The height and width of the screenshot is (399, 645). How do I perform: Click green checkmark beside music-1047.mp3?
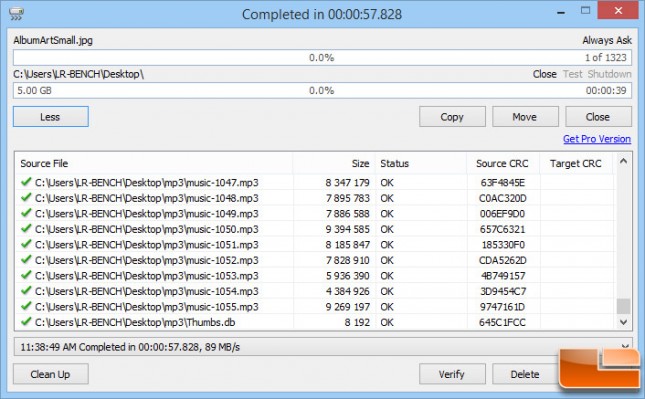click(x=26, y=181)
